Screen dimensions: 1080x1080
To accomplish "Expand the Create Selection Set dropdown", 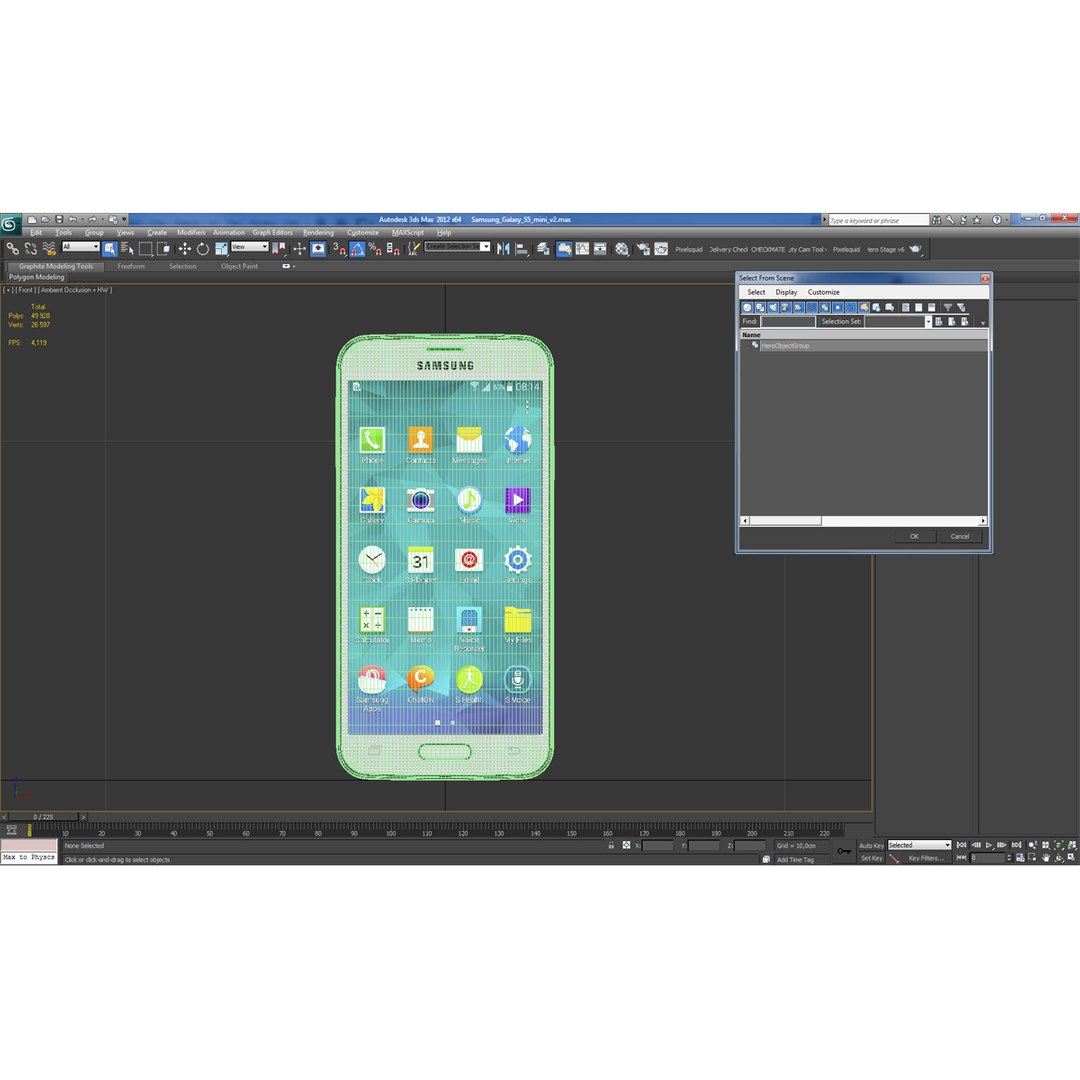I will click(486, 247).
